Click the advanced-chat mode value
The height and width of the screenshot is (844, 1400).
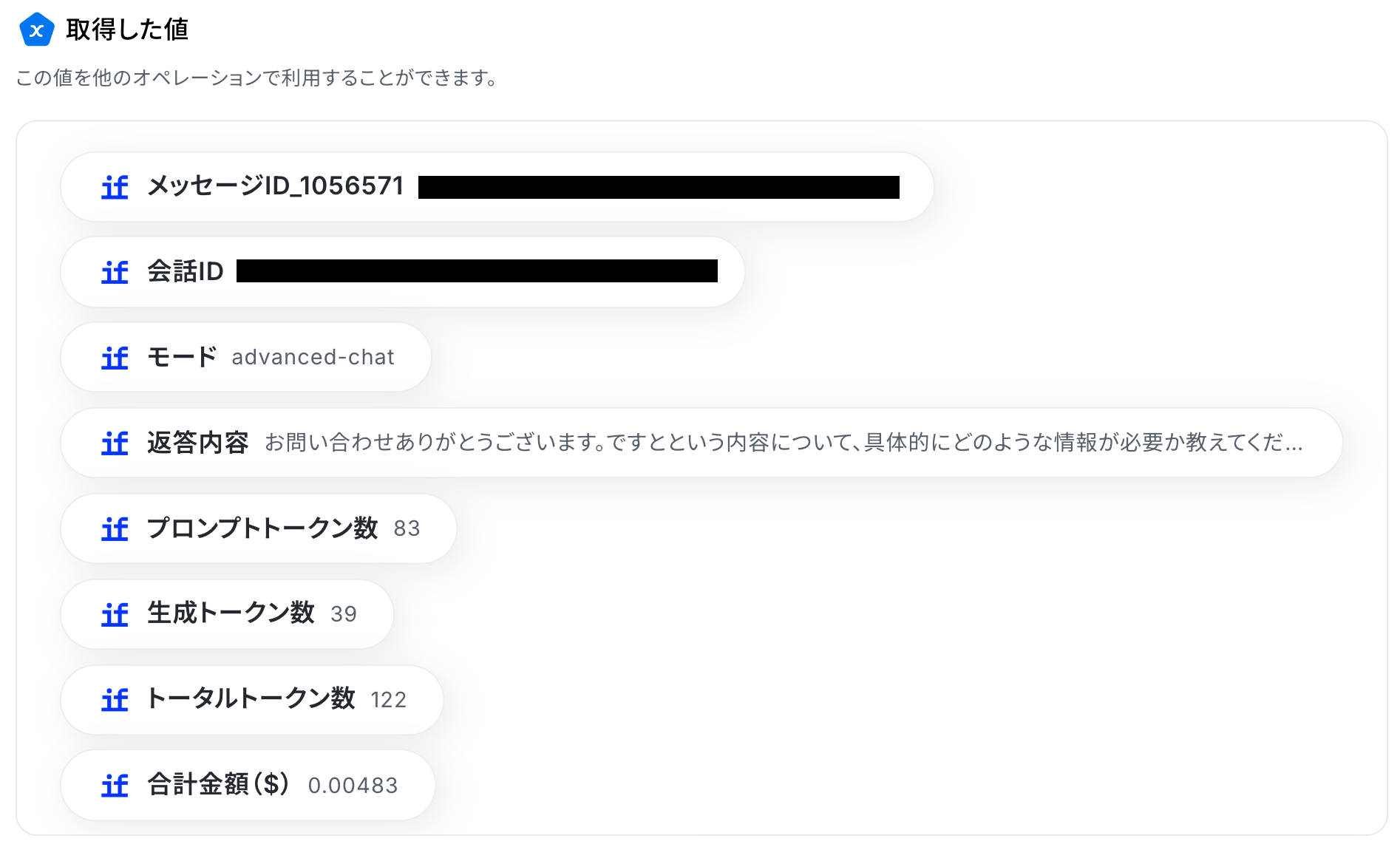tap(313, 358)
